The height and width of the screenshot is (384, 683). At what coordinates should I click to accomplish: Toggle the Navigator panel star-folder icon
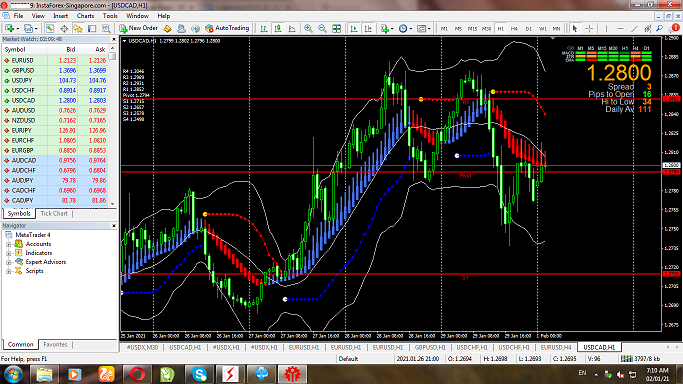[x=78, y=28]
